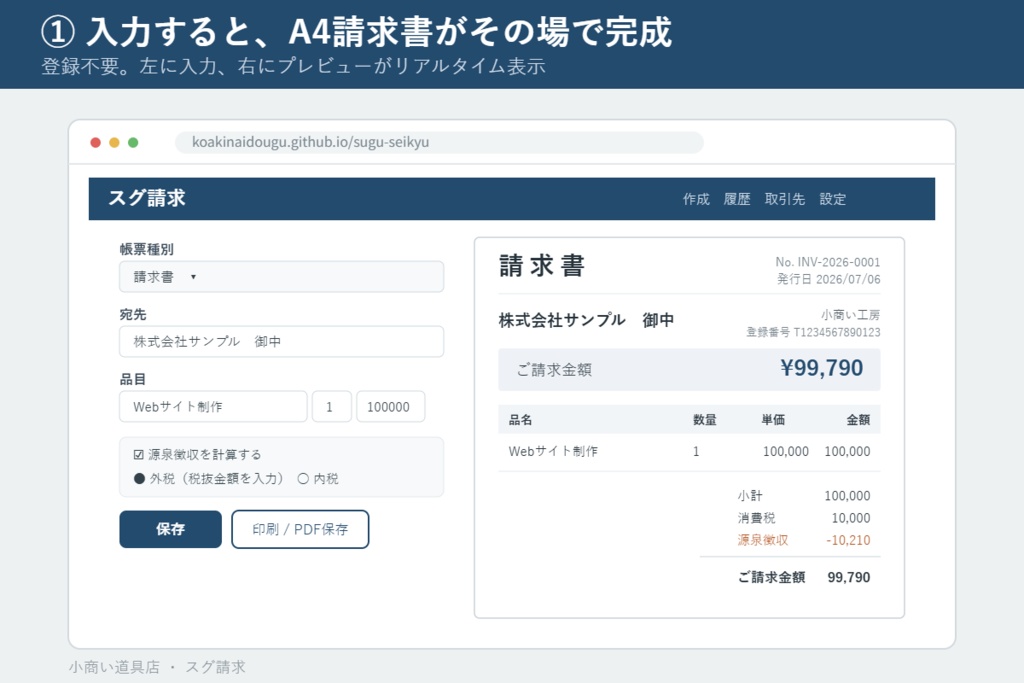Screen dimensions: 1024x683
Task: Click the 消費税 10,000 value
Action: click(851, 518)
